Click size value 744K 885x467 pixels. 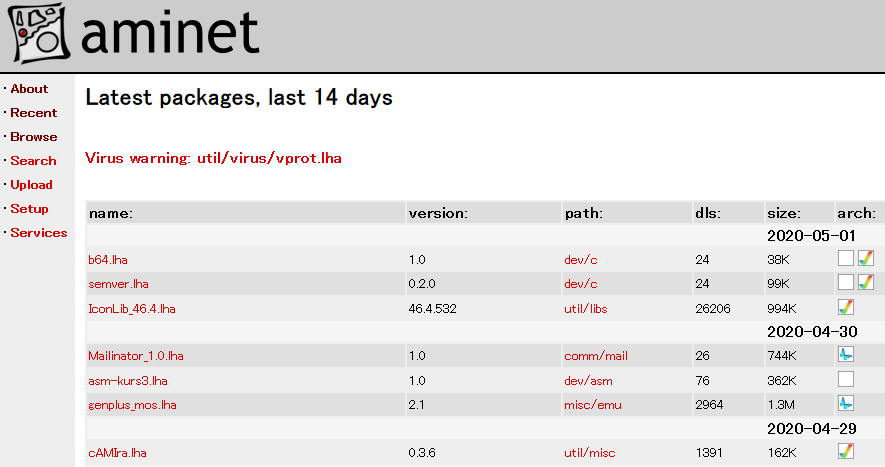point(782,356)
